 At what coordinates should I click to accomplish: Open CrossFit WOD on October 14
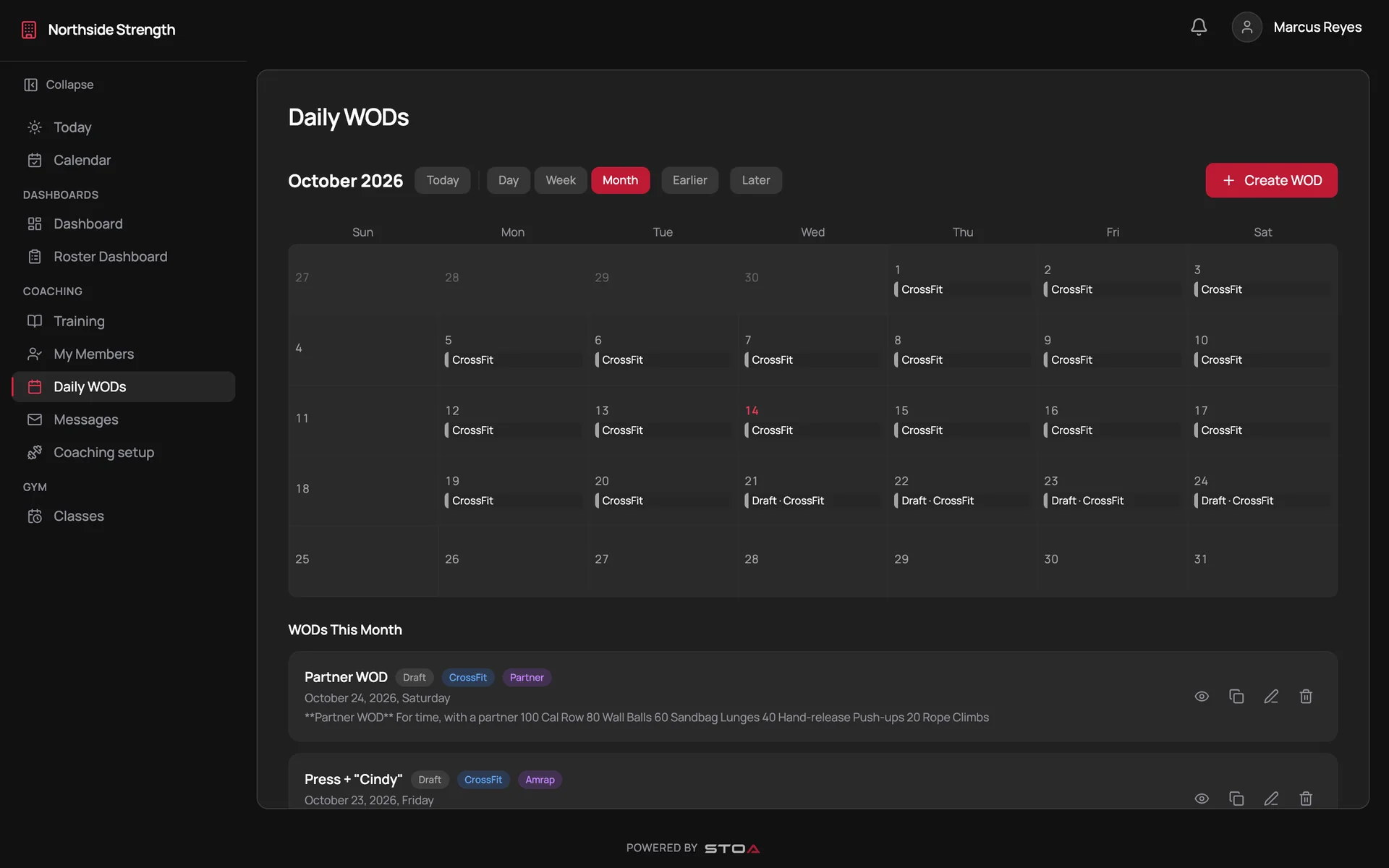click(812, 430)
